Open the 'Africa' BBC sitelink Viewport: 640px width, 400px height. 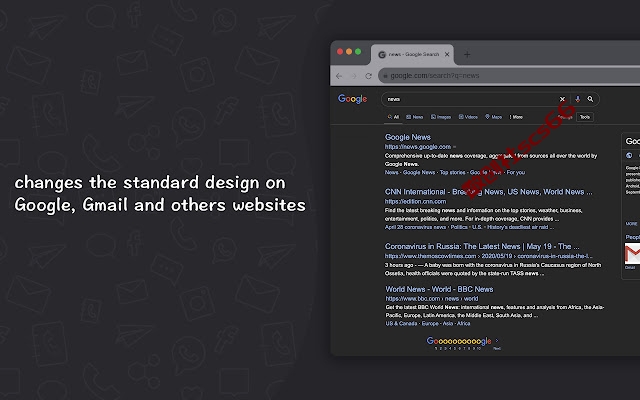coord(464,324)
